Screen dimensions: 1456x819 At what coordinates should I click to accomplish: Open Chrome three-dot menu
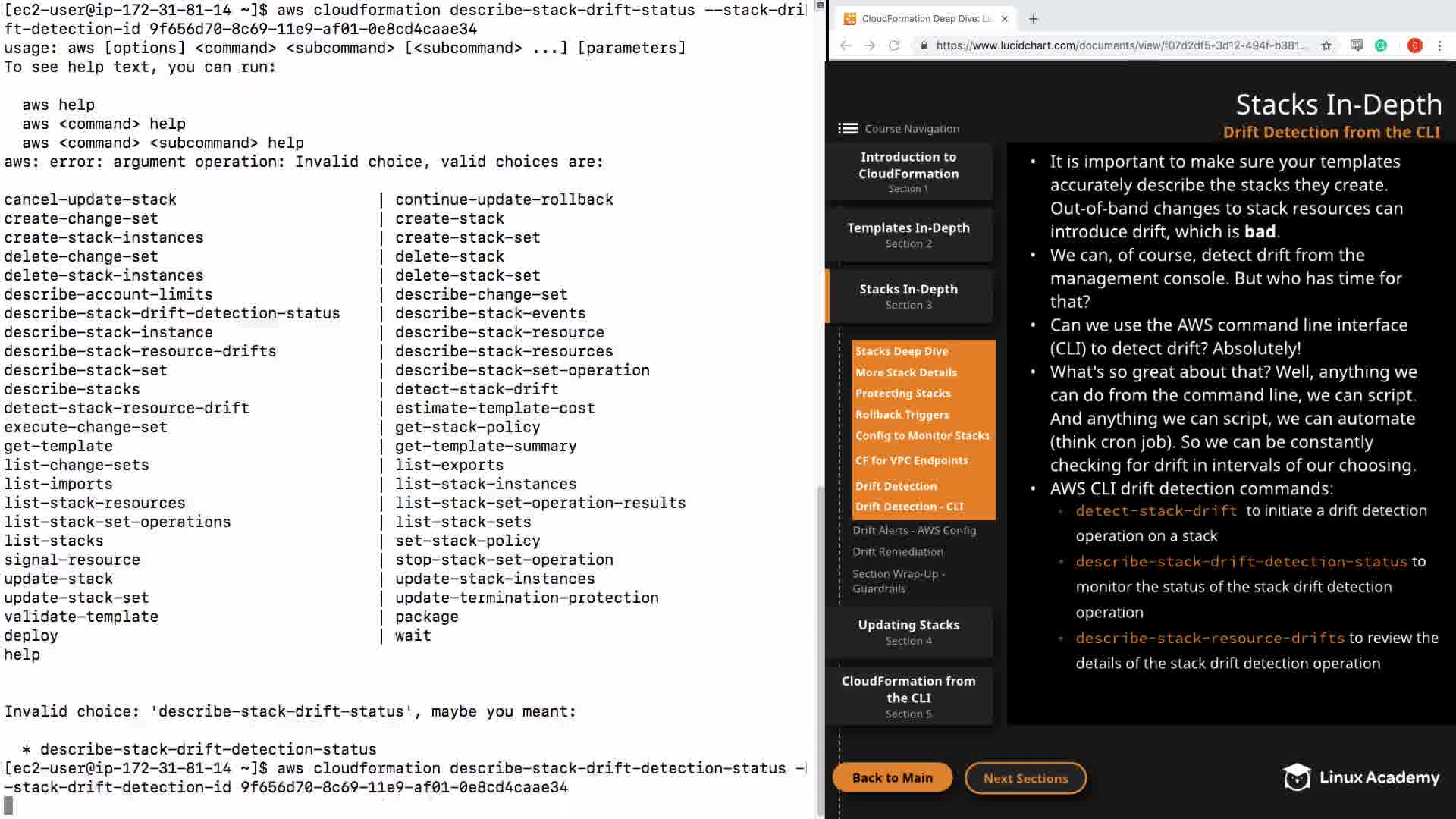(1439, 45)
